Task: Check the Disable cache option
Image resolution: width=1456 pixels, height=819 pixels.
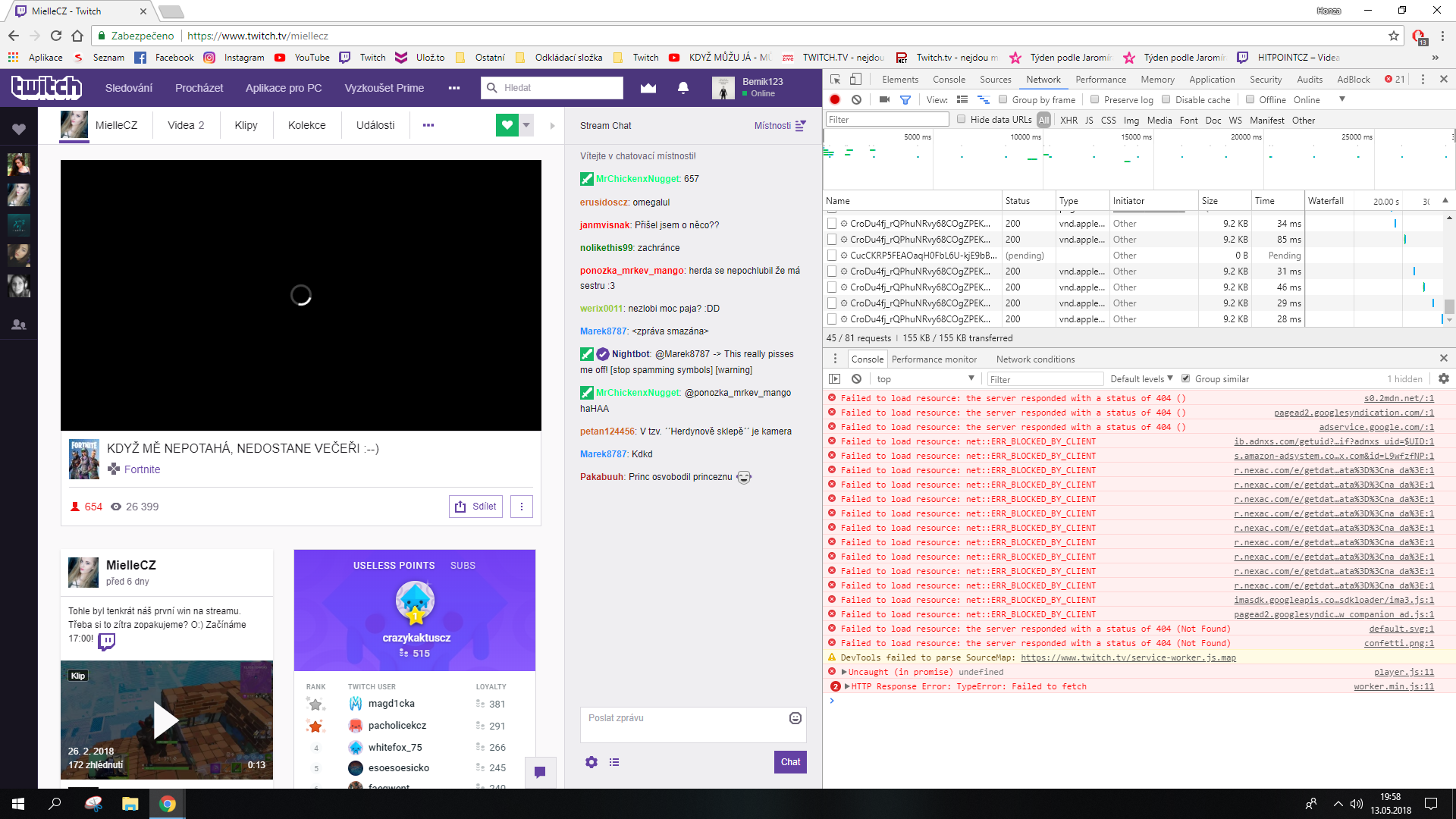Action: coord(1166,99)
